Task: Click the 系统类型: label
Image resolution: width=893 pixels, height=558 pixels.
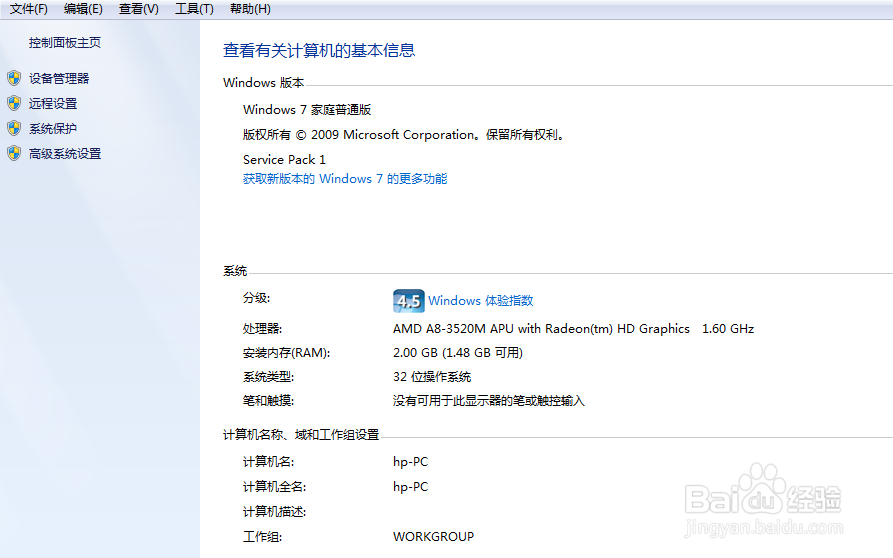Action: (268, 377)
